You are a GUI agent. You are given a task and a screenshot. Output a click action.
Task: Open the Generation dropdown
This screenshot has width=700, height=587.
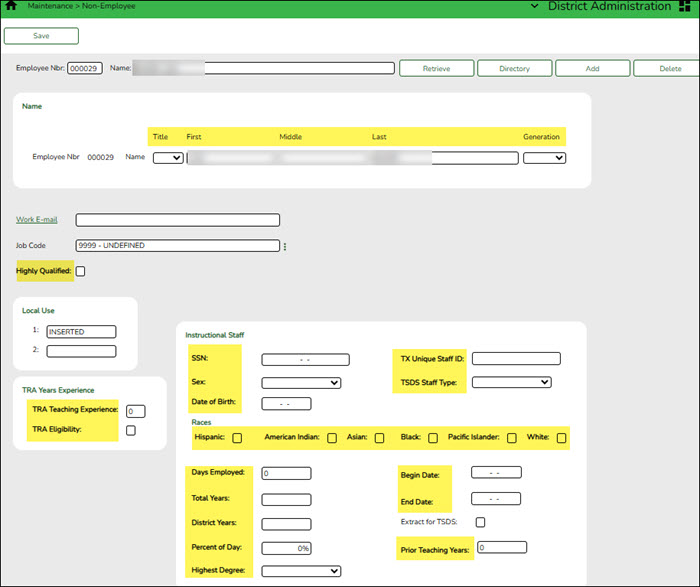coord(545,158)
